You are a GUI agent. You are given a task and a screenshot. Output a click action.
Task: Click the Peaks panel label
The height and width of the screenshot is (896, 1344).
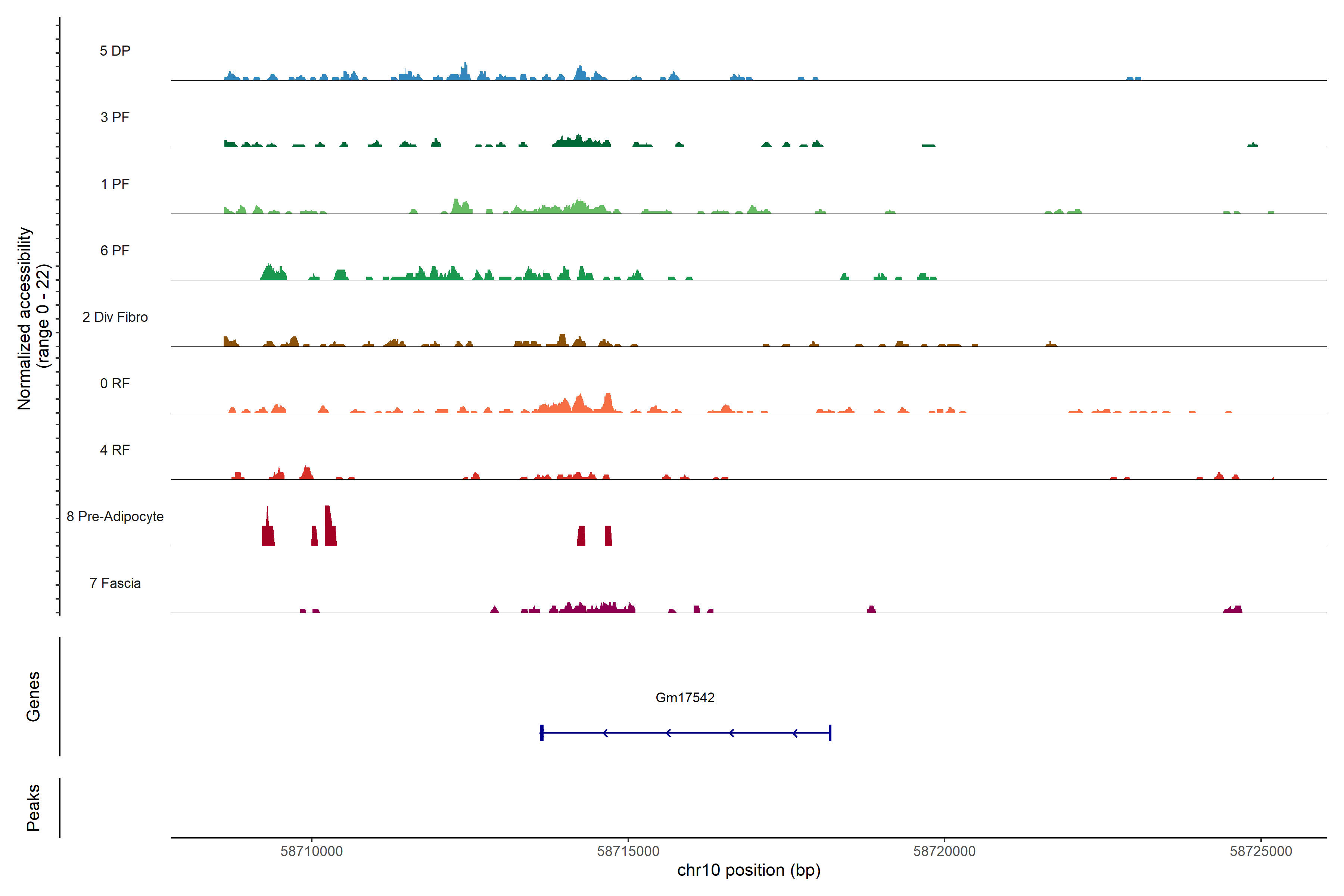pyautogui.click(x=33, y=807)
